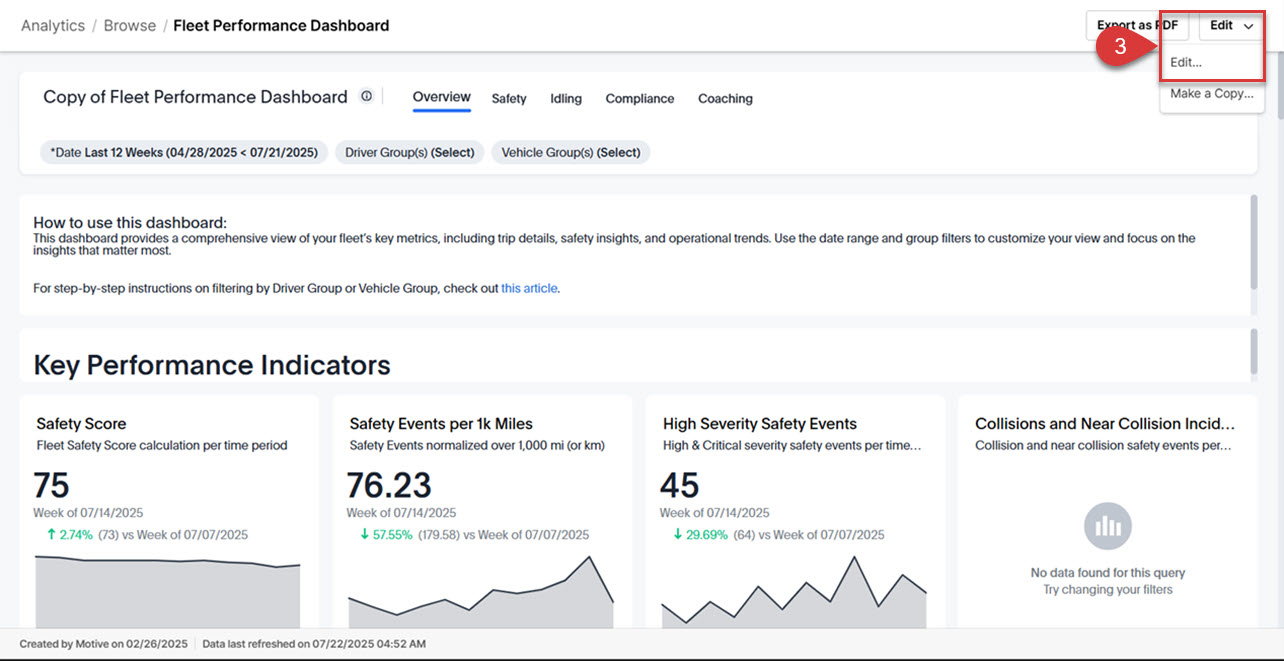Screen dimensions: 1284x661
Task: Click the Safety Score sparkline chart
Action: [x=167, y=590]
